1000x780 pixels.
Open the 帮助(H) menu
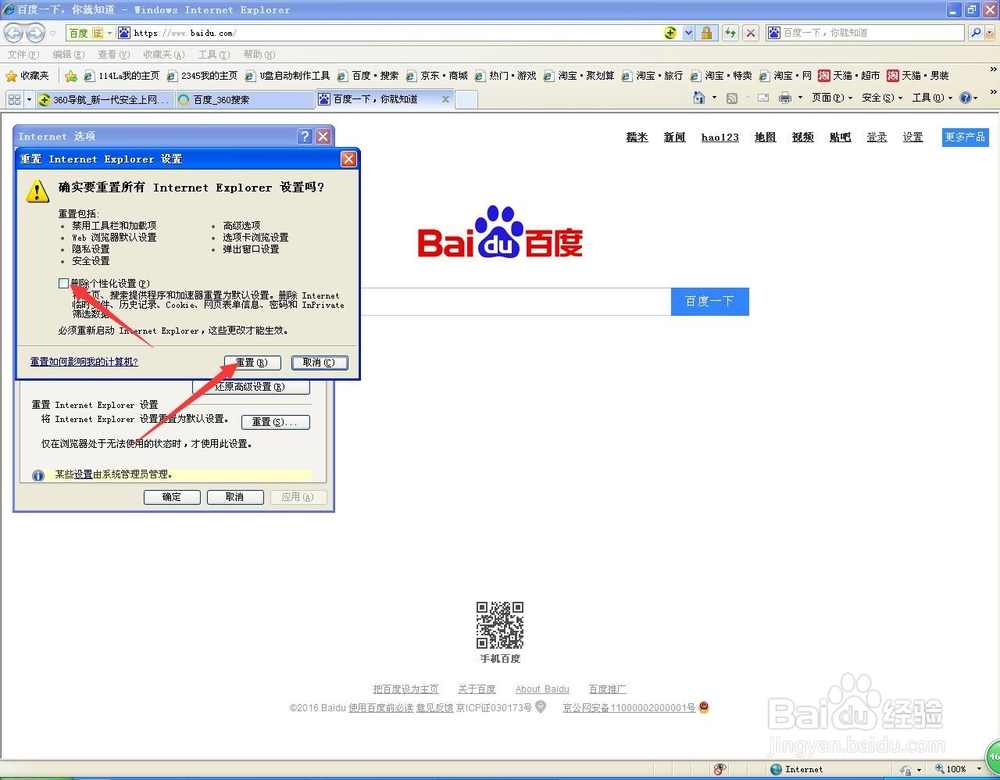259,54
